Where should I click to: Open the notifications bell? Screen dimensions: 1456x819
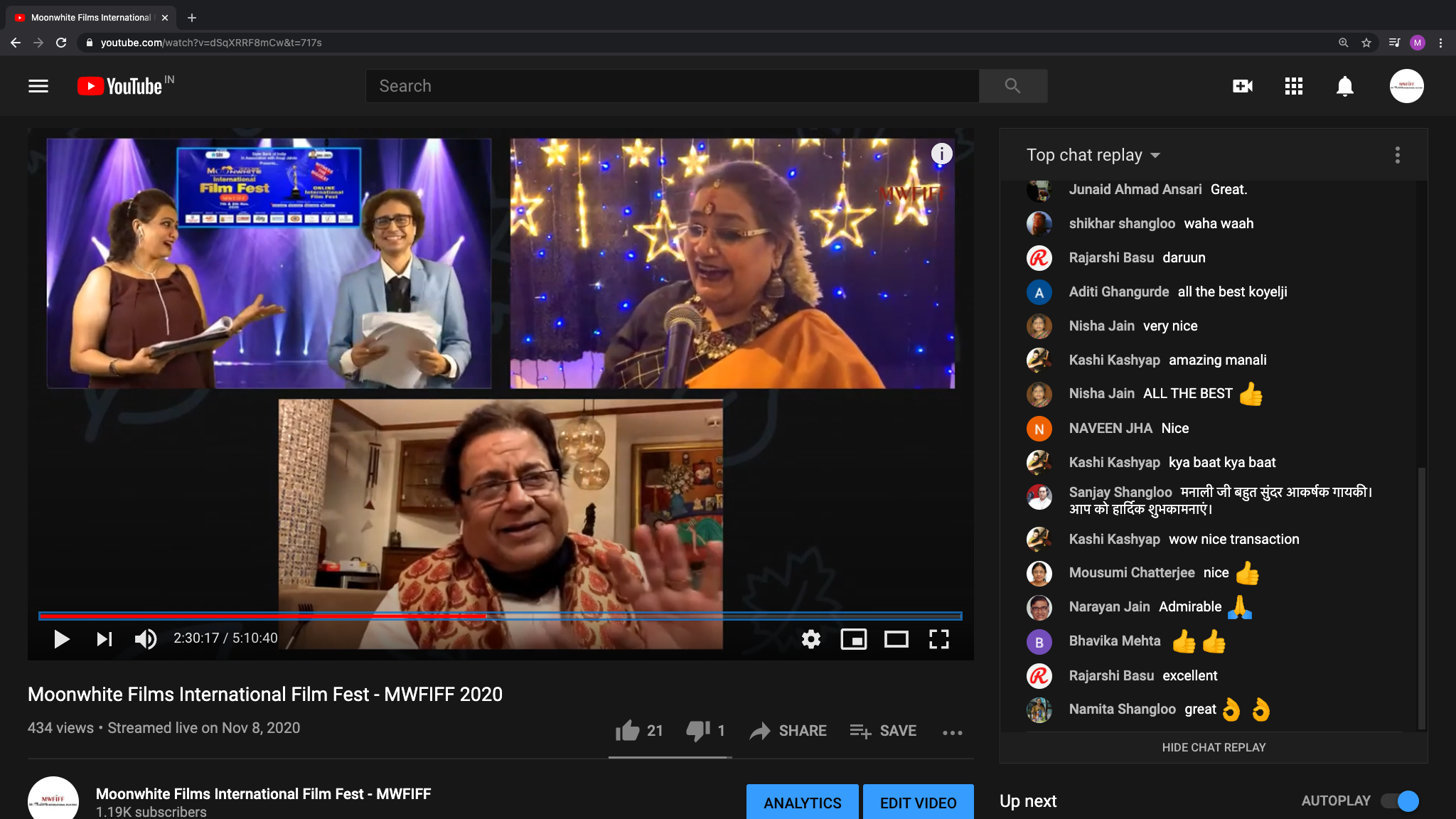coord(1345,86)
